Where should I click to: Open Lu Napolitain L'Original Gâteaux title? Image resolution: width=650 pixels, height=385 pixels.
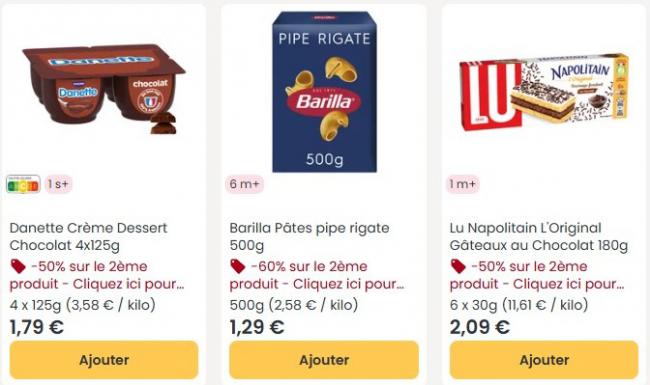[539, 237]
